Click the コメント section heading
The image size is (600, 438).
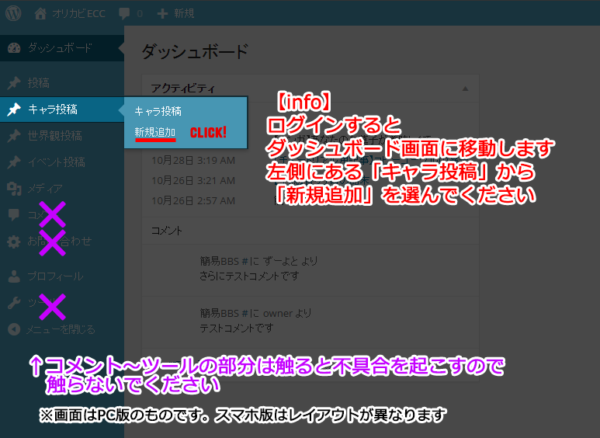[x=166, y=231]
